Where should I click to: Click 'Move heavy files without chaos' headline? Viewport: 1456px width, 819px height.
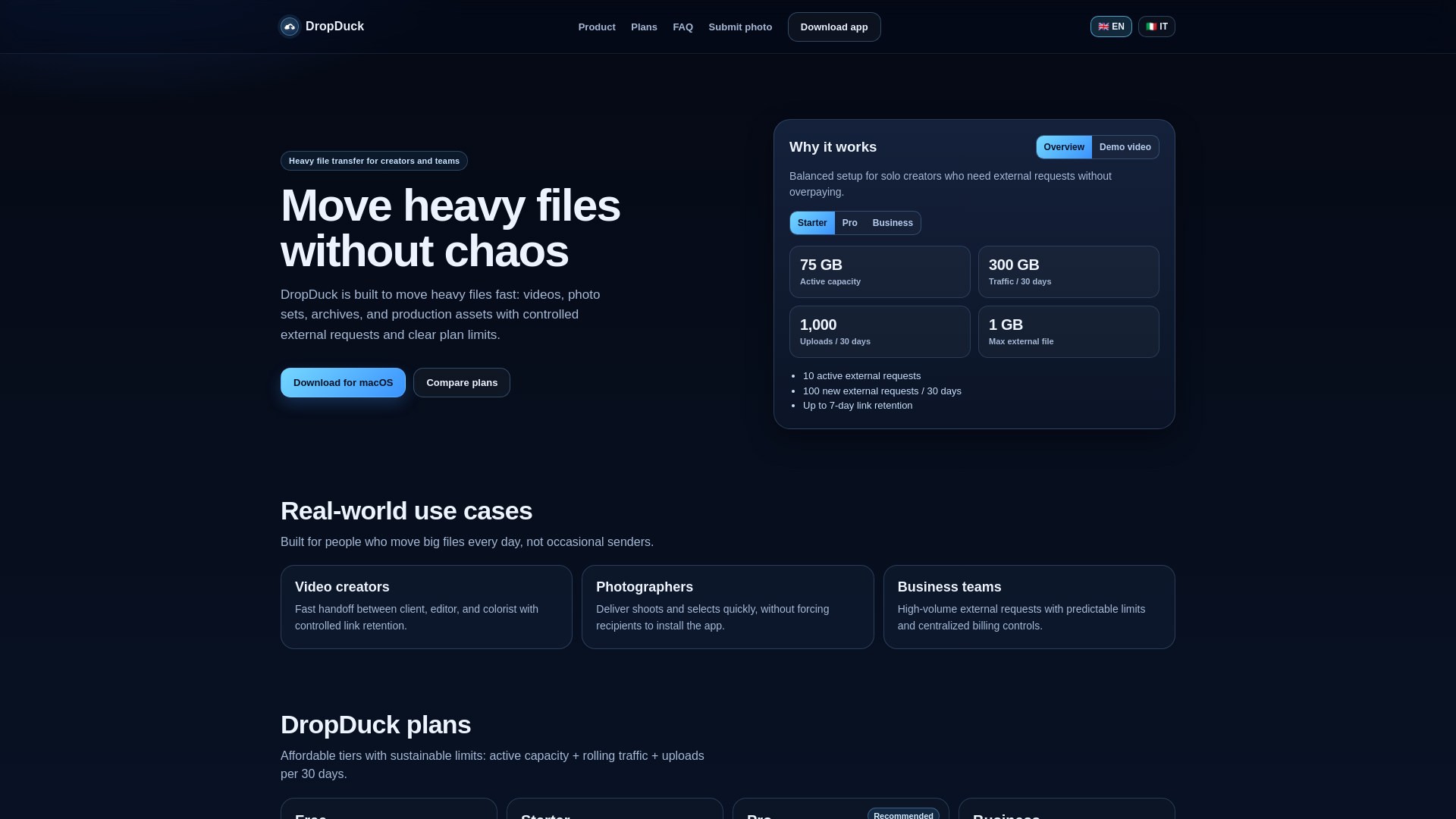click(x=450, y=228)
